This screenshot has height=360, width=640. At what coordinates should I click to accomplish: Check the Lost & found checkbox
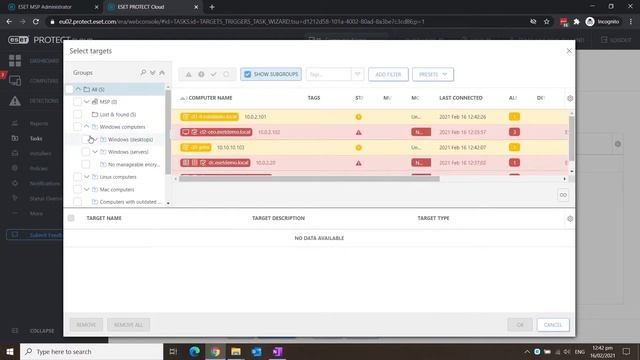77,114
